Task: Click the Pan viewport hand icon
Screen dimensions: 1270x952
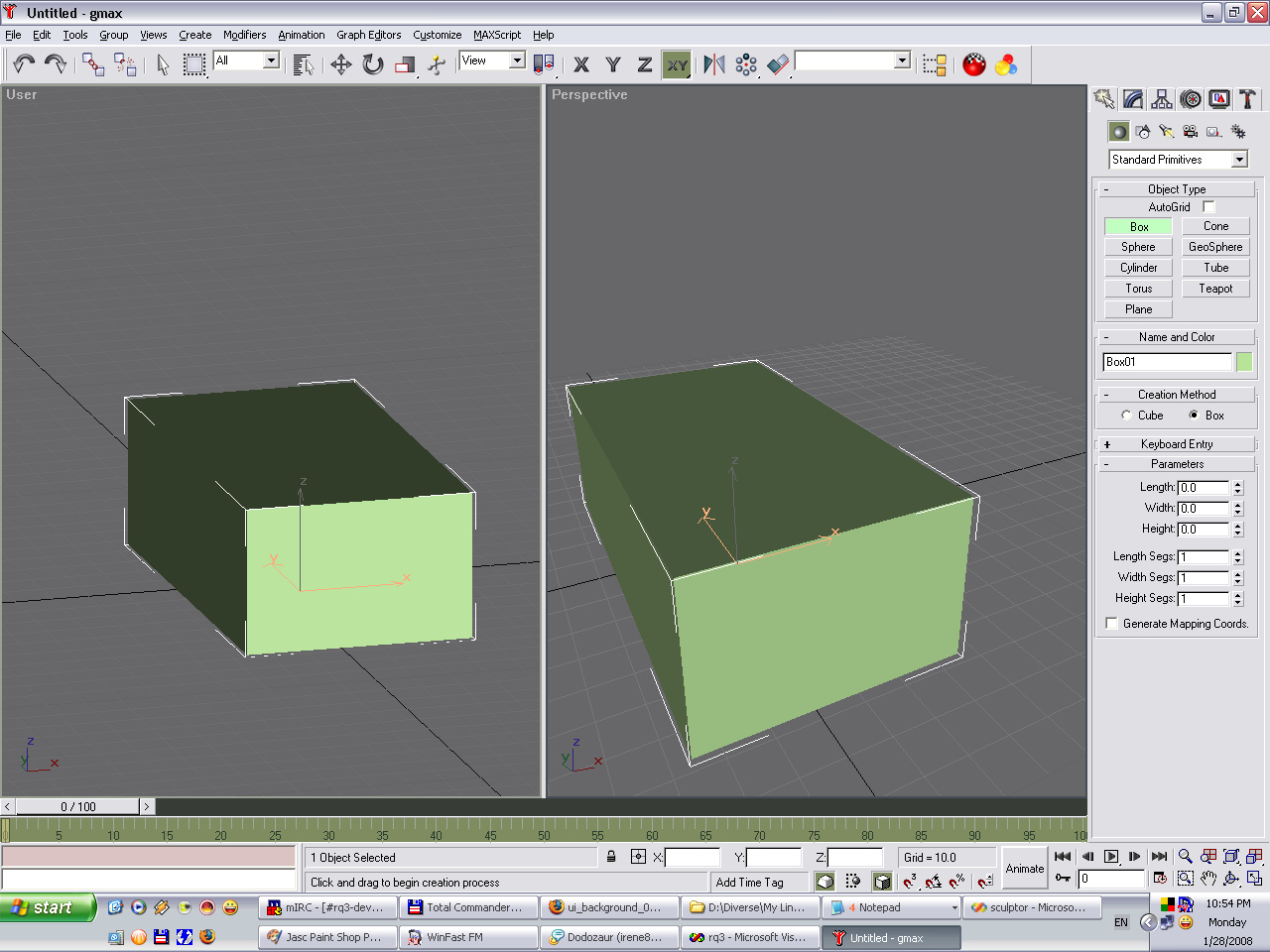Action: point(1207,879)
